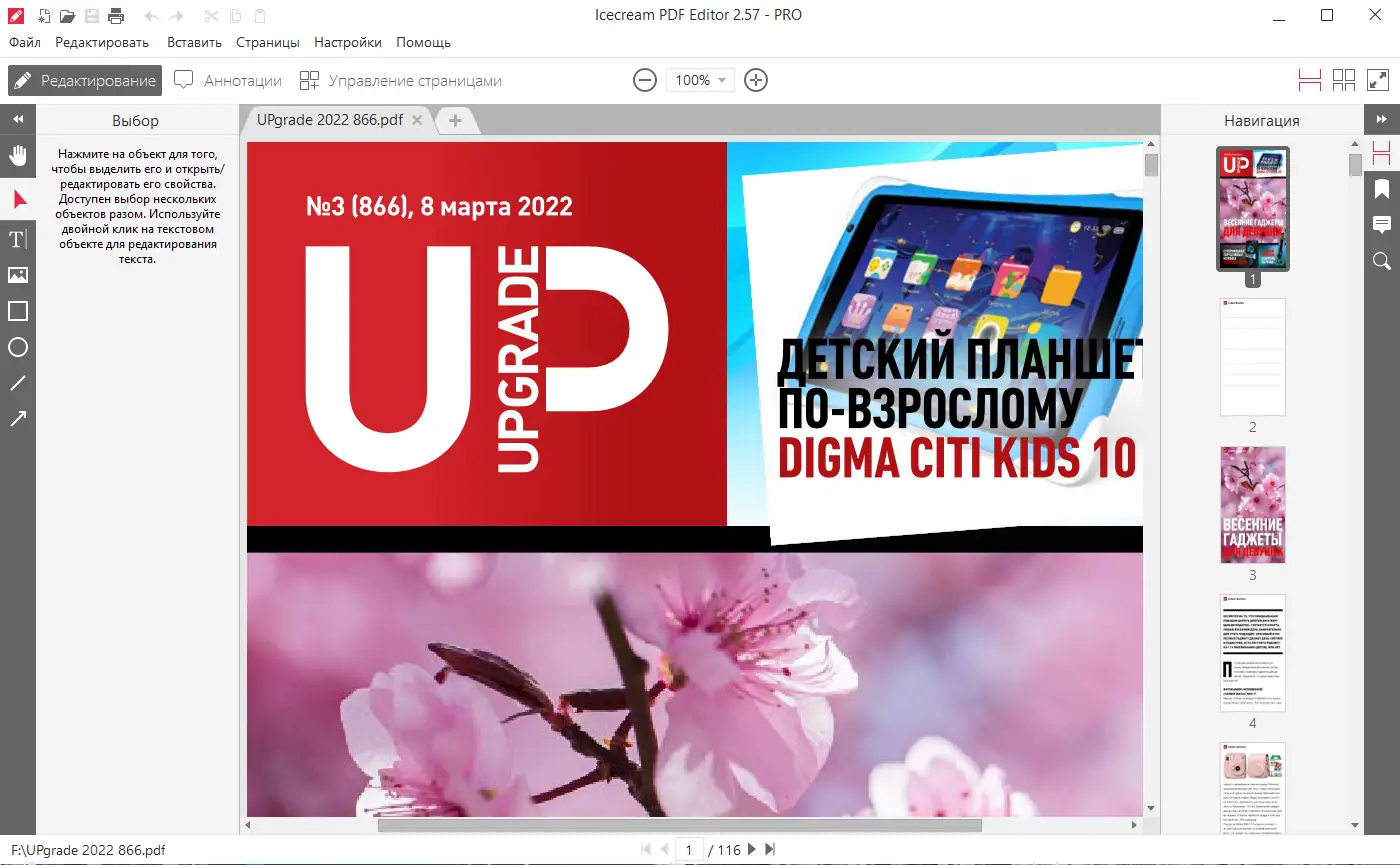Click the document scroll-down arrow

[x=1151, y=808]
